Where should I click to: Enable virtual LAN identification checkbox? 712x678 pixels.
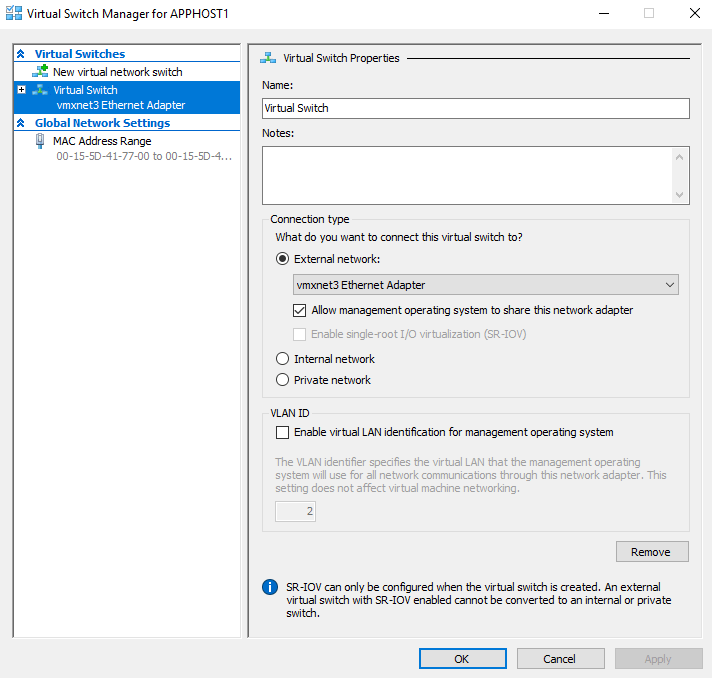282,432
